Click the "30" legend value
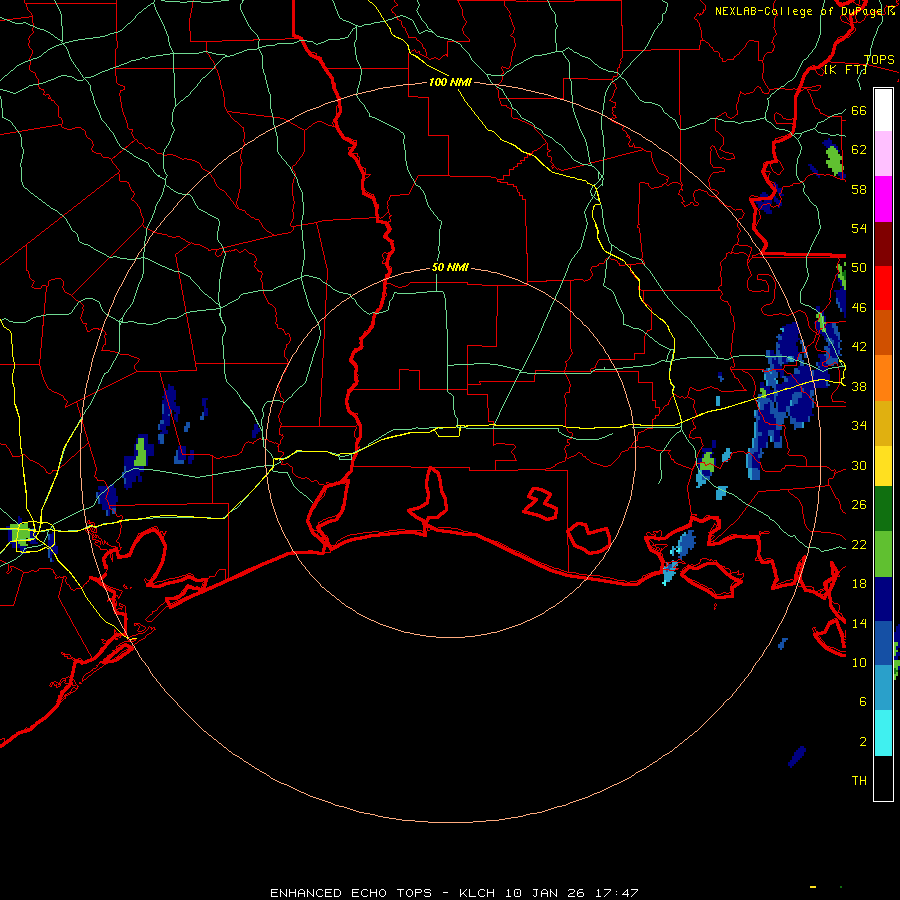 (x=859, y=465)
